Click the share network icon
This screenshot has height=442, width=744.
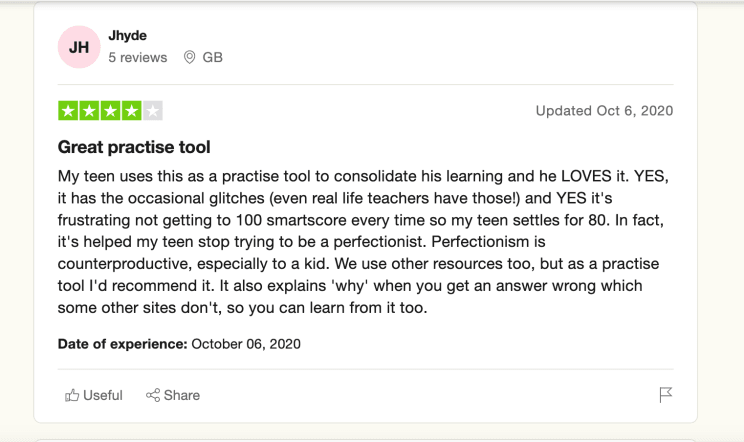point(153,395)
